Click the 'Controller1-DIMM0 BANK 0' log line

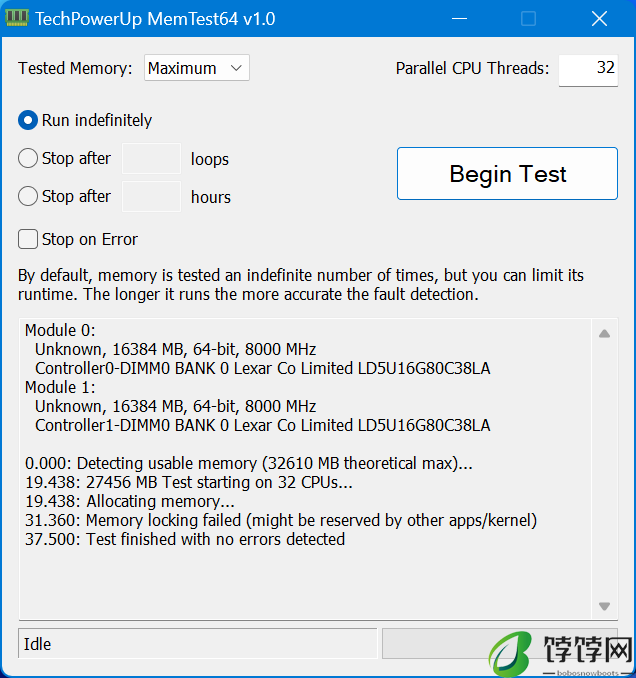click(x=263, y=425)
